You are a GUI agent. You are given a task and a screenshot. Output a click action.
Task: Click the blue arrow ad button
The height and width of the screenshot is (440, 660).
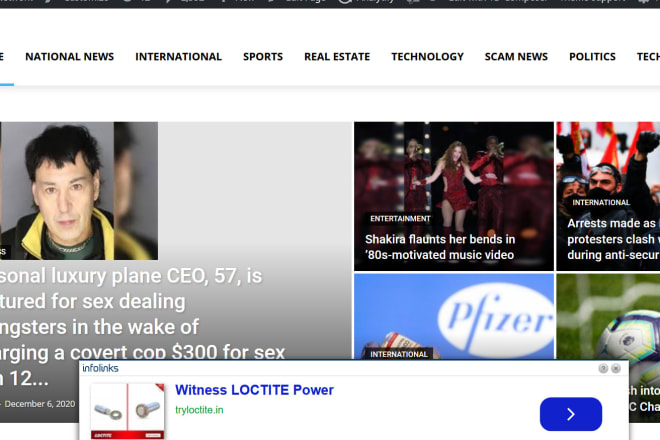571,414
